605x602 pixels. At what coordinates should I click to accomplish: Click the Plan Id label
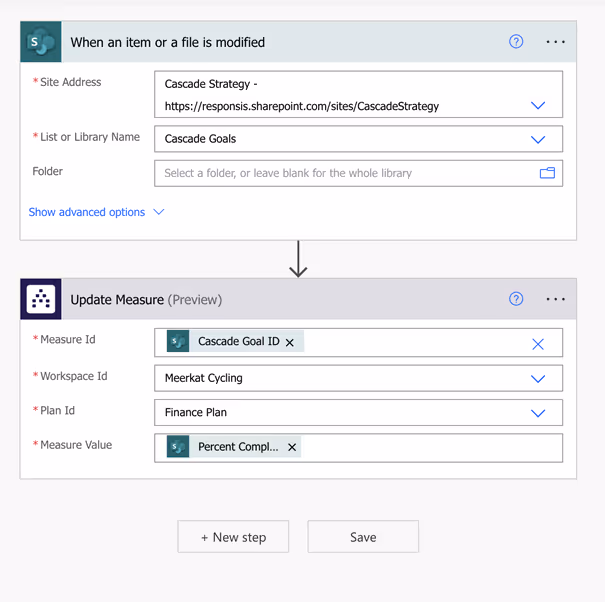pos(57,410)
